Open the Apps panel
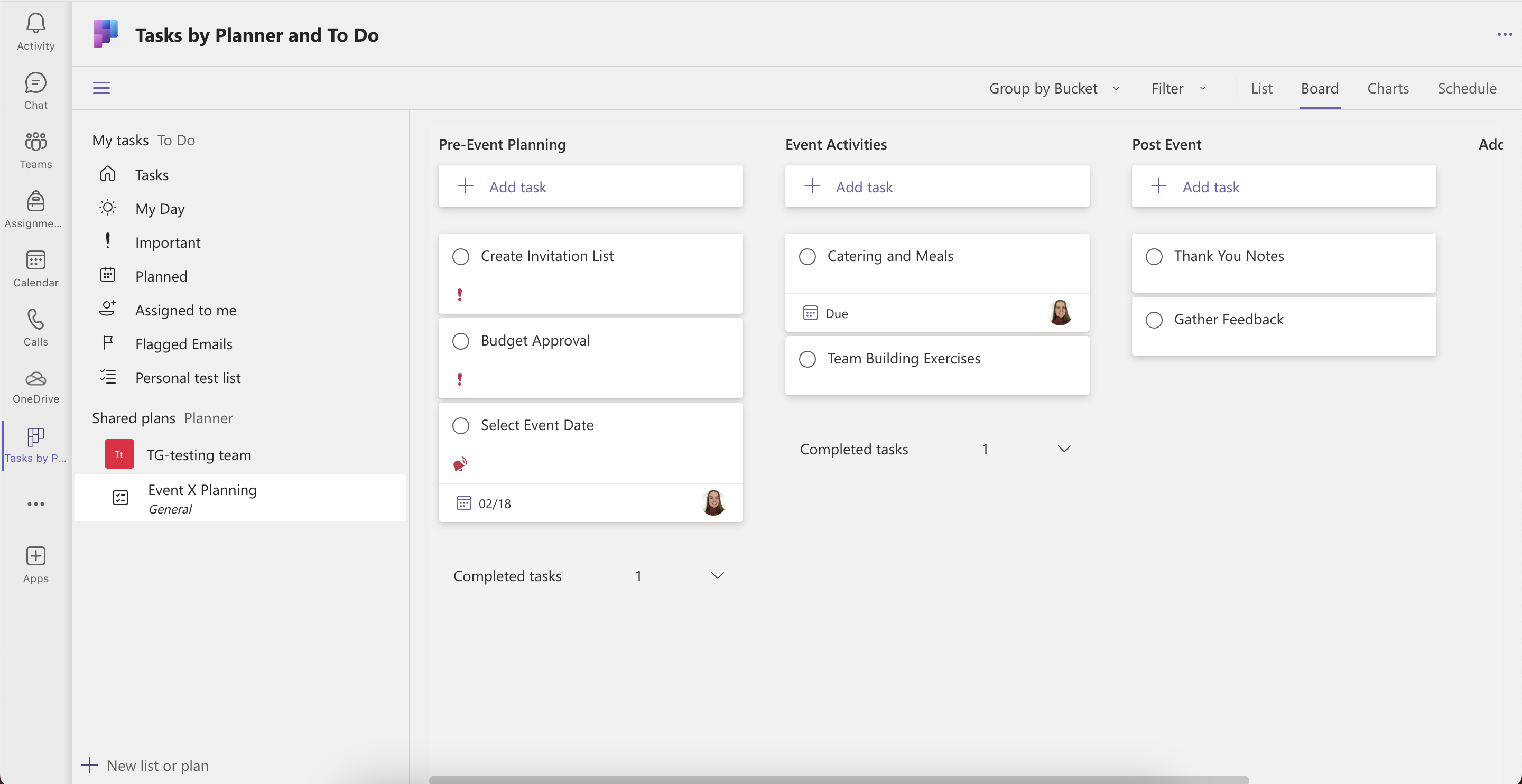This screenshot has height=784, width=1522. [x=35, y=563]
